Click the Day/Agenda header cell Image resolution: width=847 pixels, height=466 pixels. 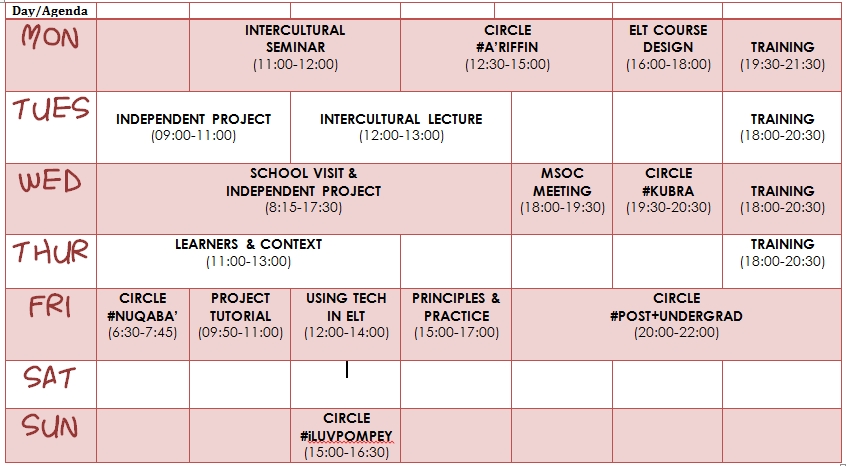pos(51,11)
